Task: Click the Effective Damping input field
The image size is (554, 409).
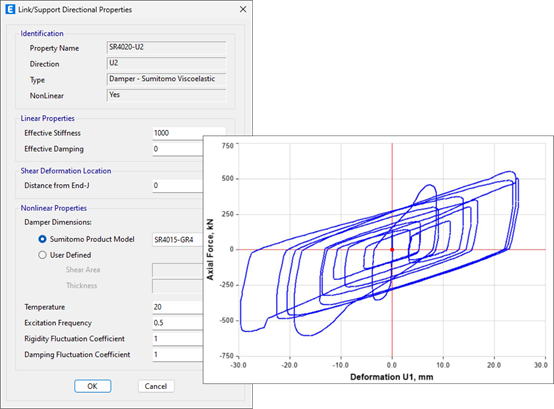Action: 178,149
